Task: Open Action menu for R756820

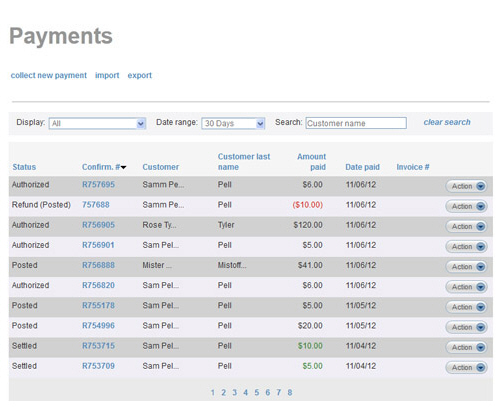Action: [466, 287]
